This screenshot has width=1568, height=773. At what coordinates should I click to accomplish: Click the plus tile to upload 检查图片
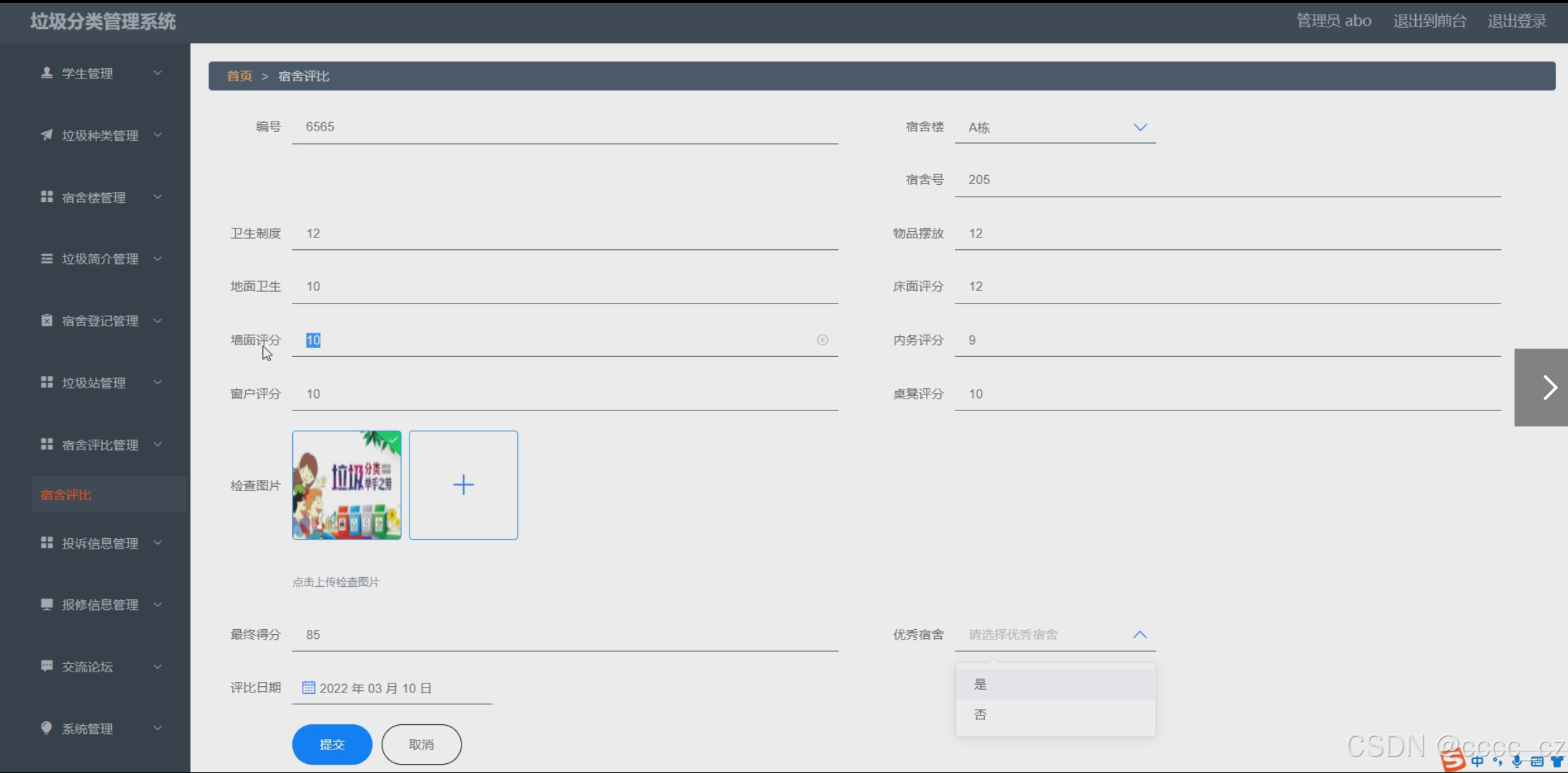point(463,485)
